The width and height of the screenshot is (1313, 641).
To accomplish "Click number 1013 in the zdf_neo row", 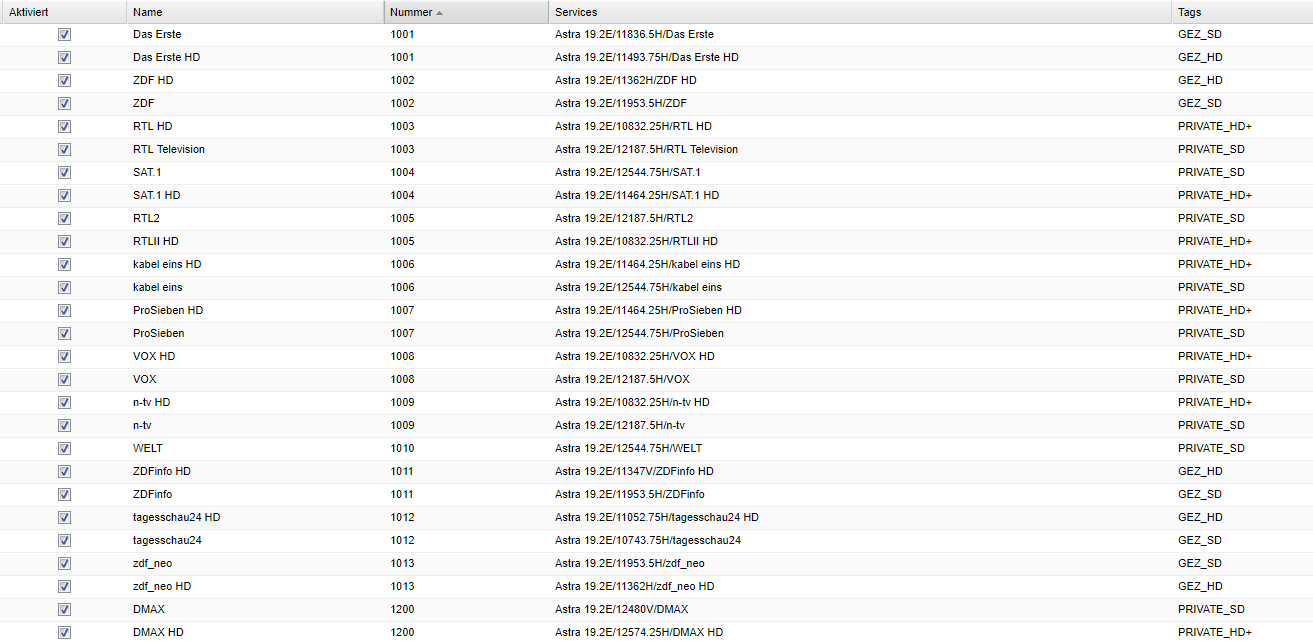I will click(x=402, y=563).
